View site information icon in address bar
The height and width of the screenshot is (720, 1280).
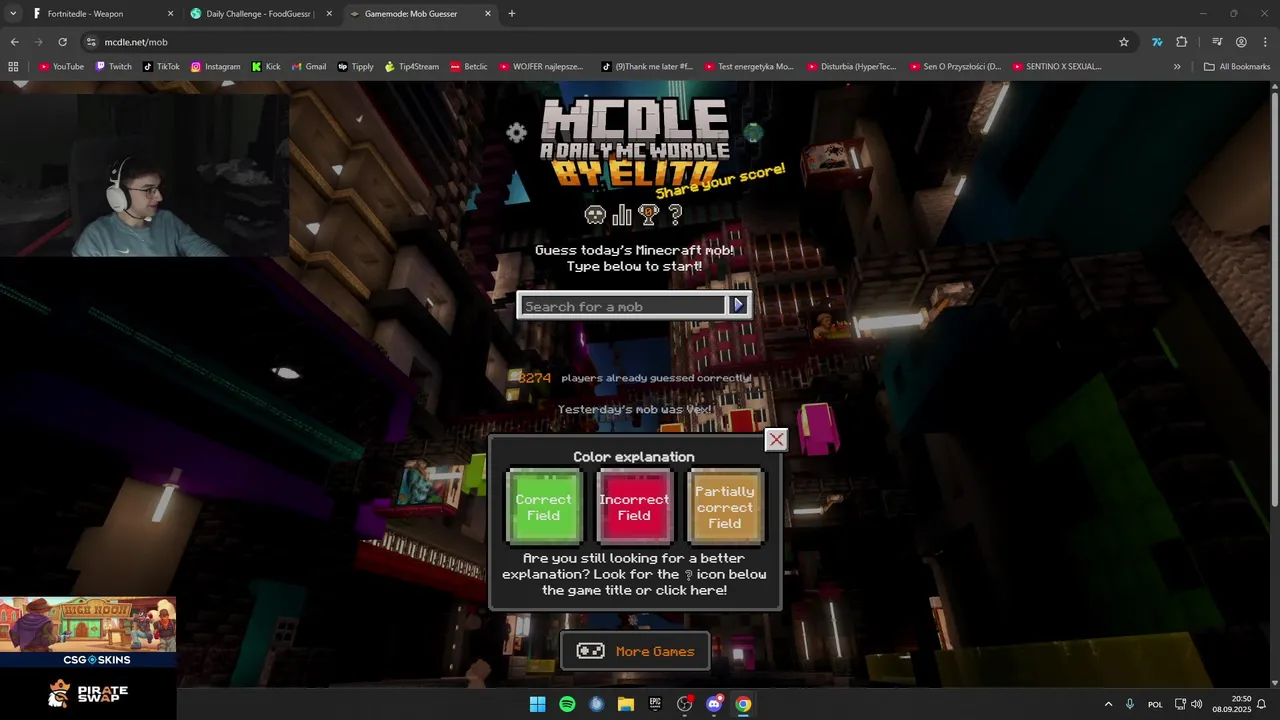click(92, 42)
